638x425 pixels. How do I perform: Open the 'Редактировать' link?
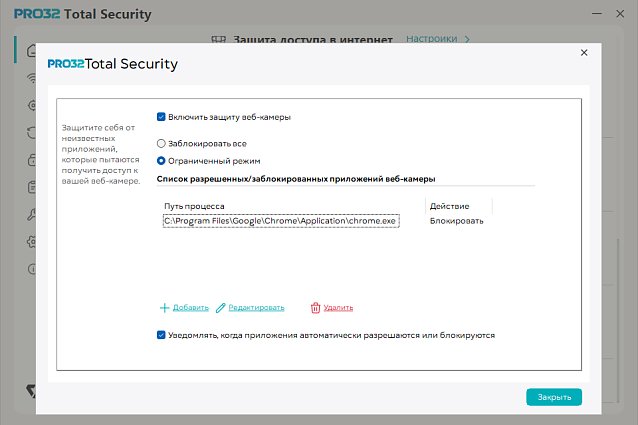click(256, 307)
